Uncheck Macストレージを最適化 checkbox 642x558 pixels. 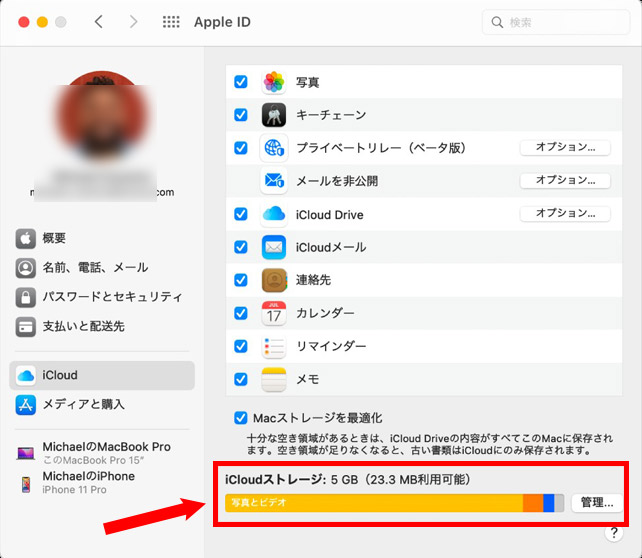click(241, 418)
